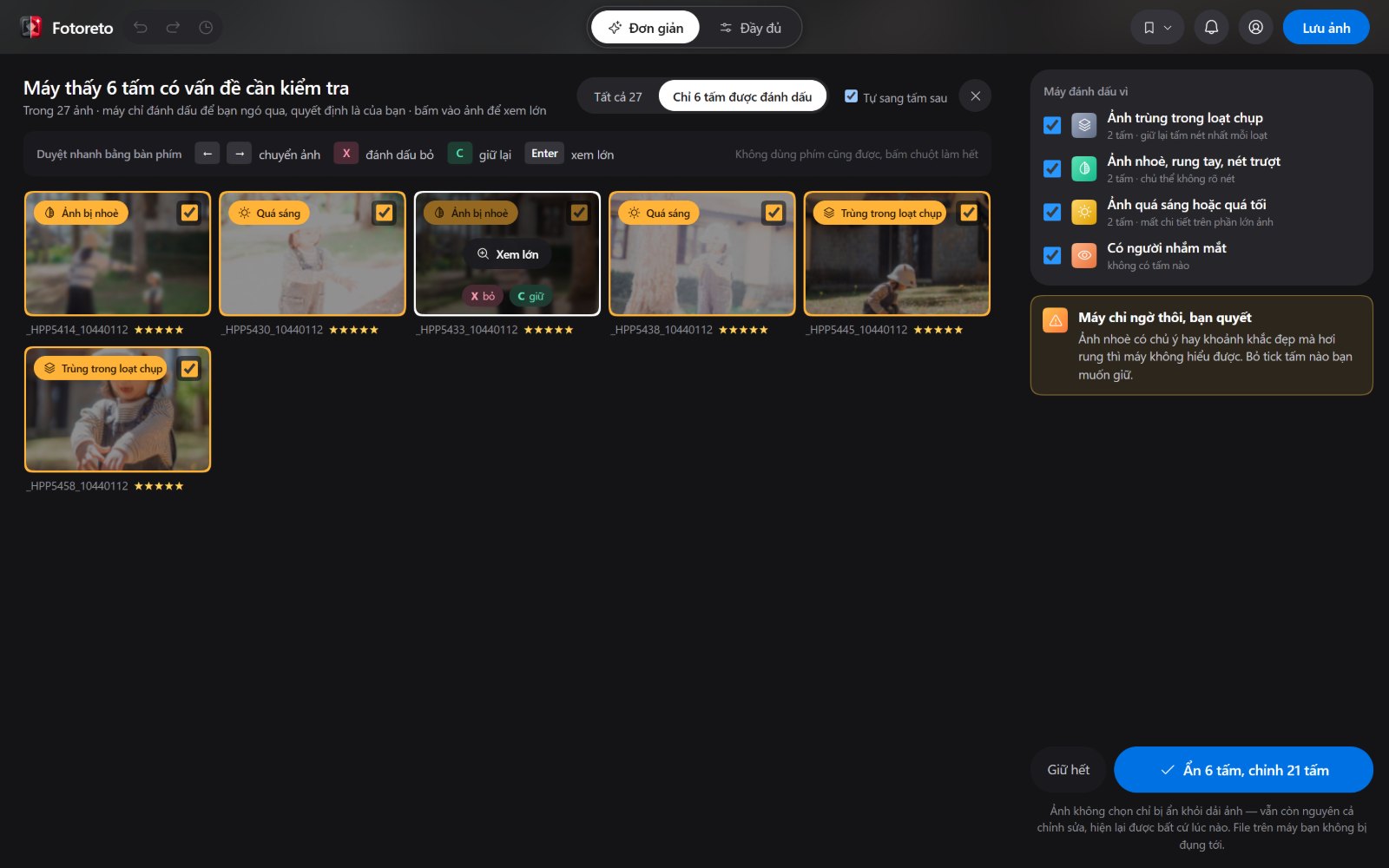Click the right arrow key hint
1389x868 pixels.
(239, 154)
